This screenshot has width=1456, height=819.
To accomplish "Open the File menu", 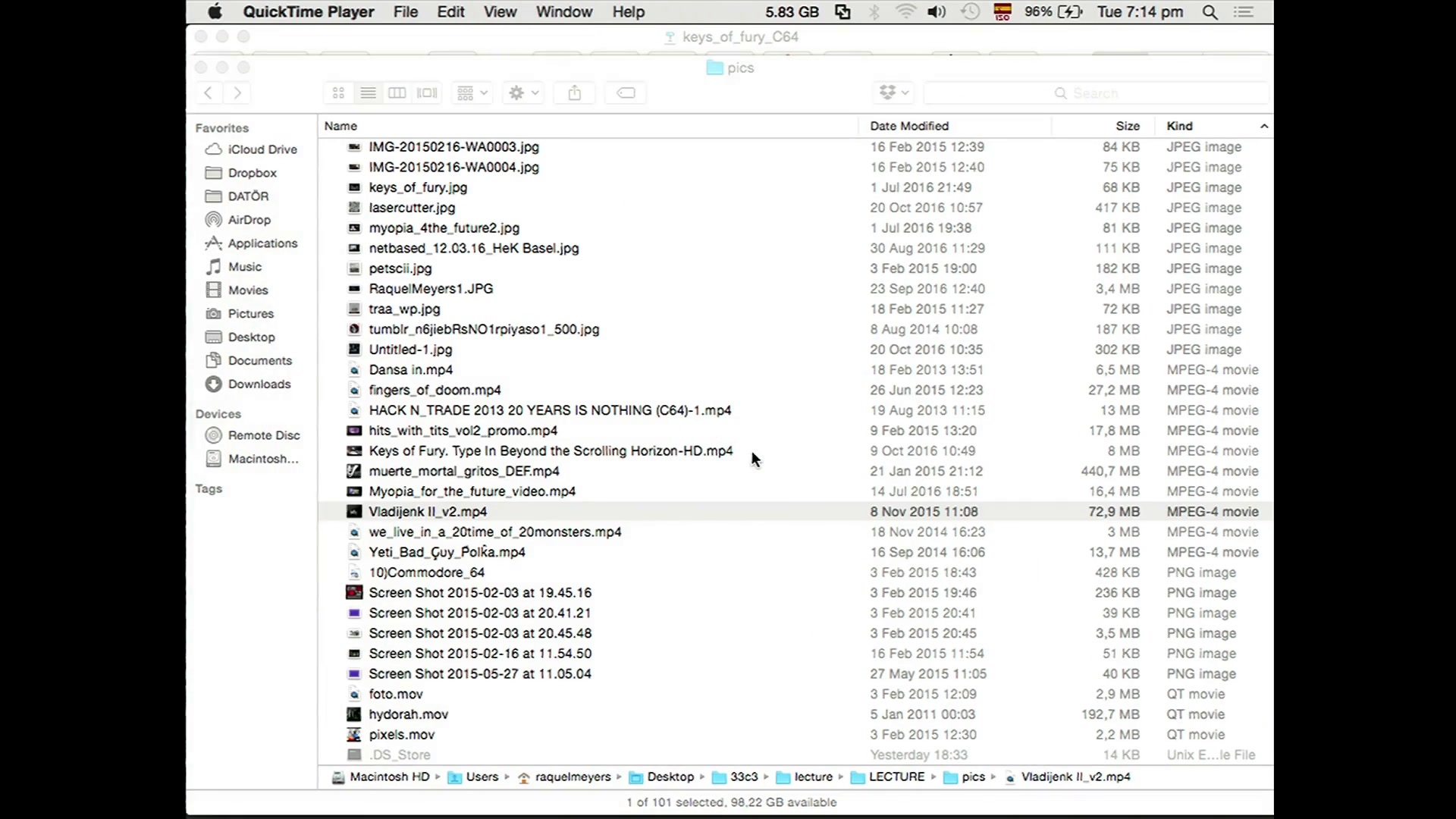I will click(406, 12).
